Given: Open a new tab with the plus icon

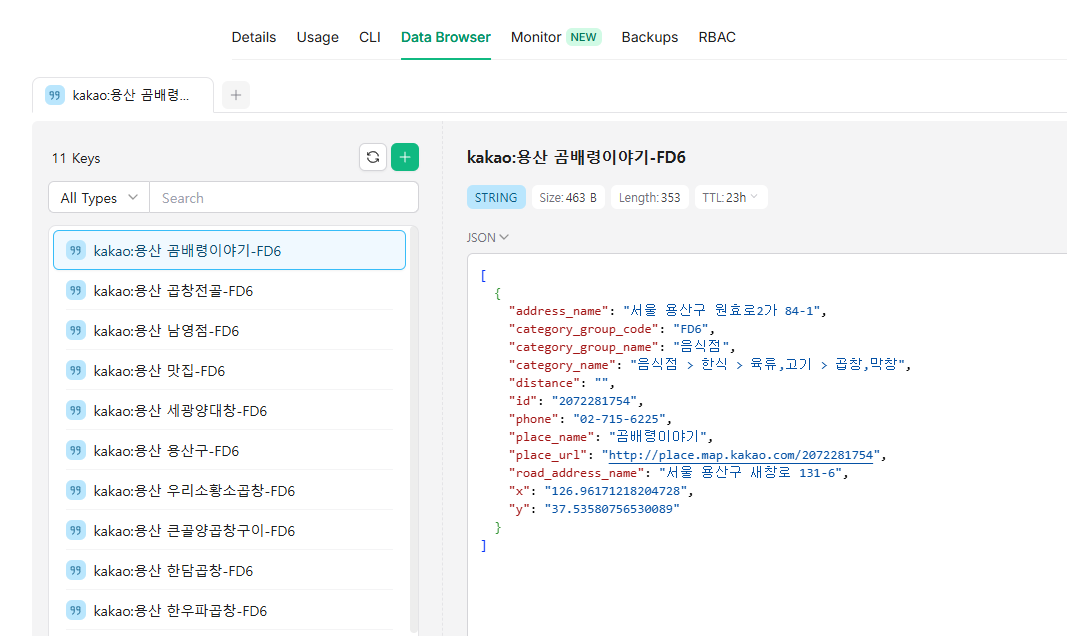Looking at the screenshot, I should point(236,95).
